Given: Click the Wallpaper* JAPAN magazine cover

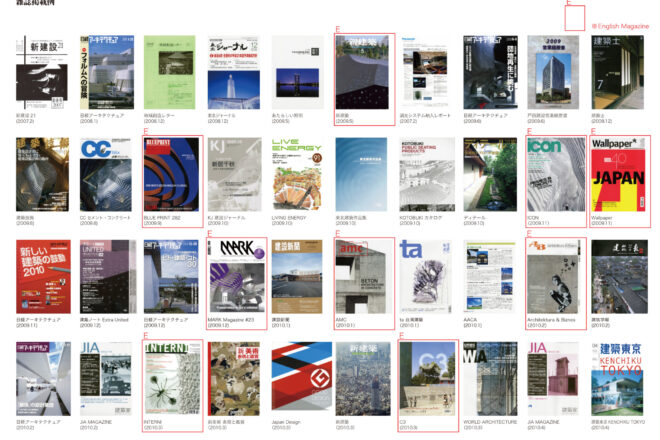Looking at the screenshot, I should (x=620, y=172).
